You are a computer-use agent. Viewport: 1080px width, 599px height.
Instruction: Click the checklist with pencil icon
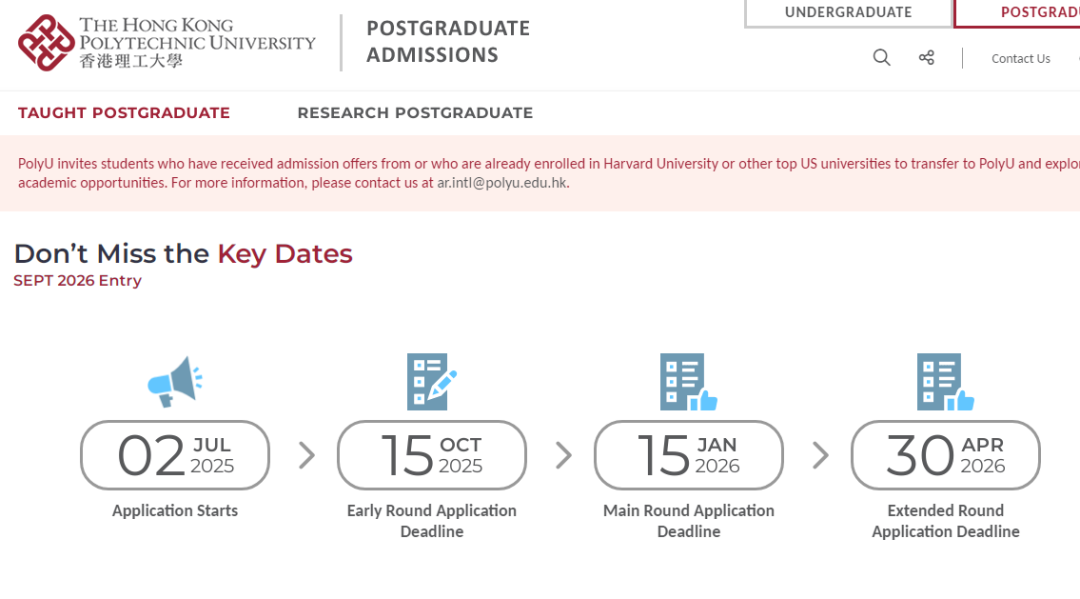pyautogui.click(x=432, y=382)
